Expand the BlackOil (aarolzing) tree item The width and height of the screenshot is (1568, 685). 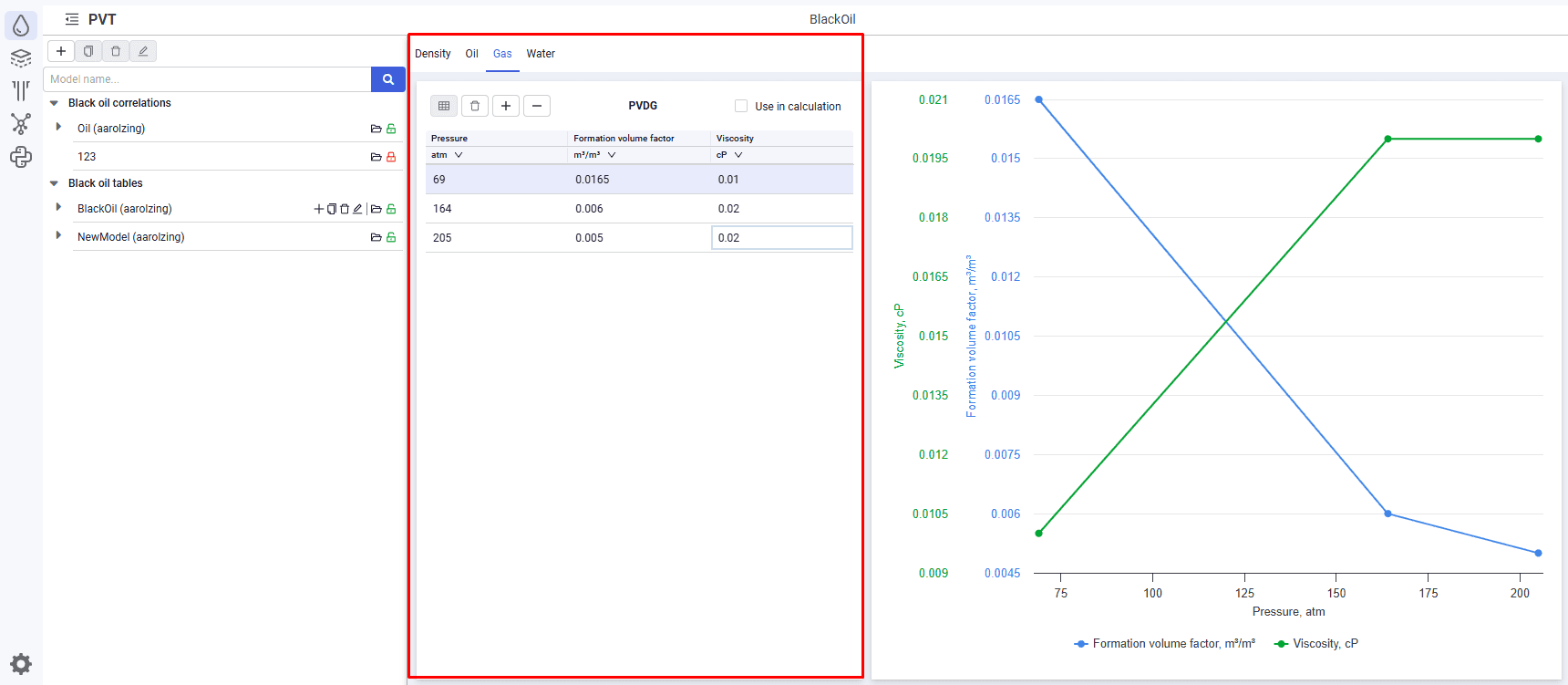[58, 208]
